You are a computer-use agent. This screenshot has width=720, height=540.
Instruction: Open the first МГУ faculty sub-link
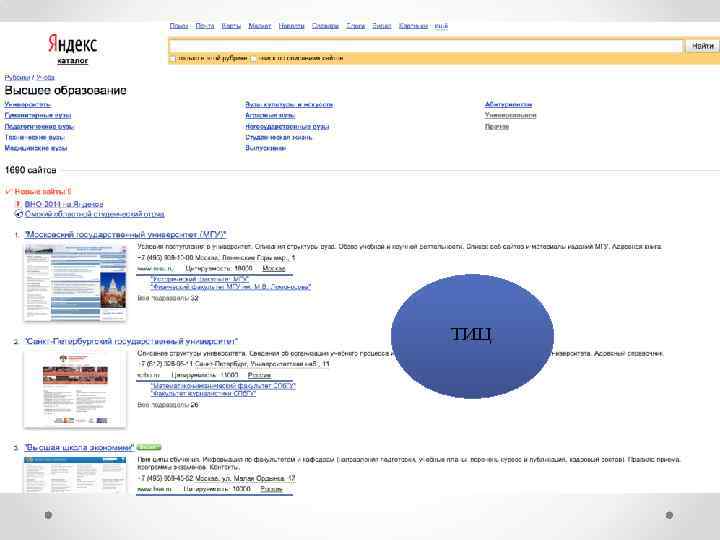(x=200, y=279)
